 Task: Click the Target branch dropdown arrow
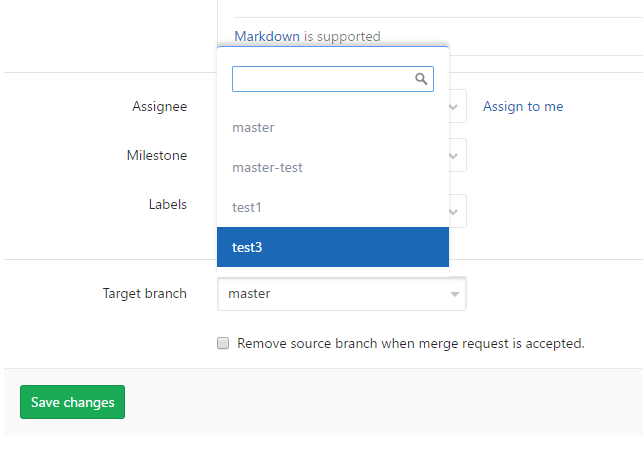(x=455, y=294)
